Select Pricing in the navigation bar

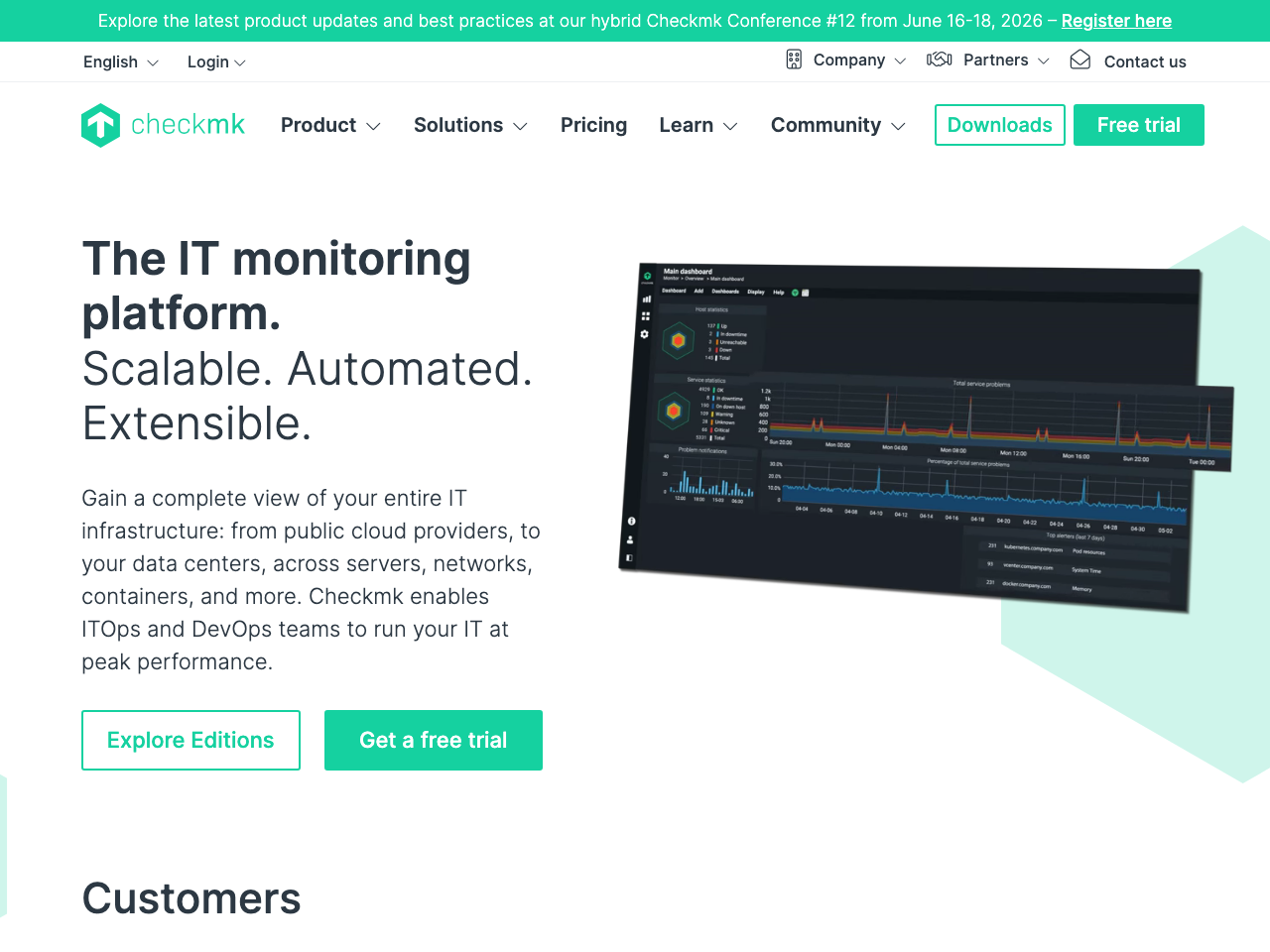tap(593, 125)
